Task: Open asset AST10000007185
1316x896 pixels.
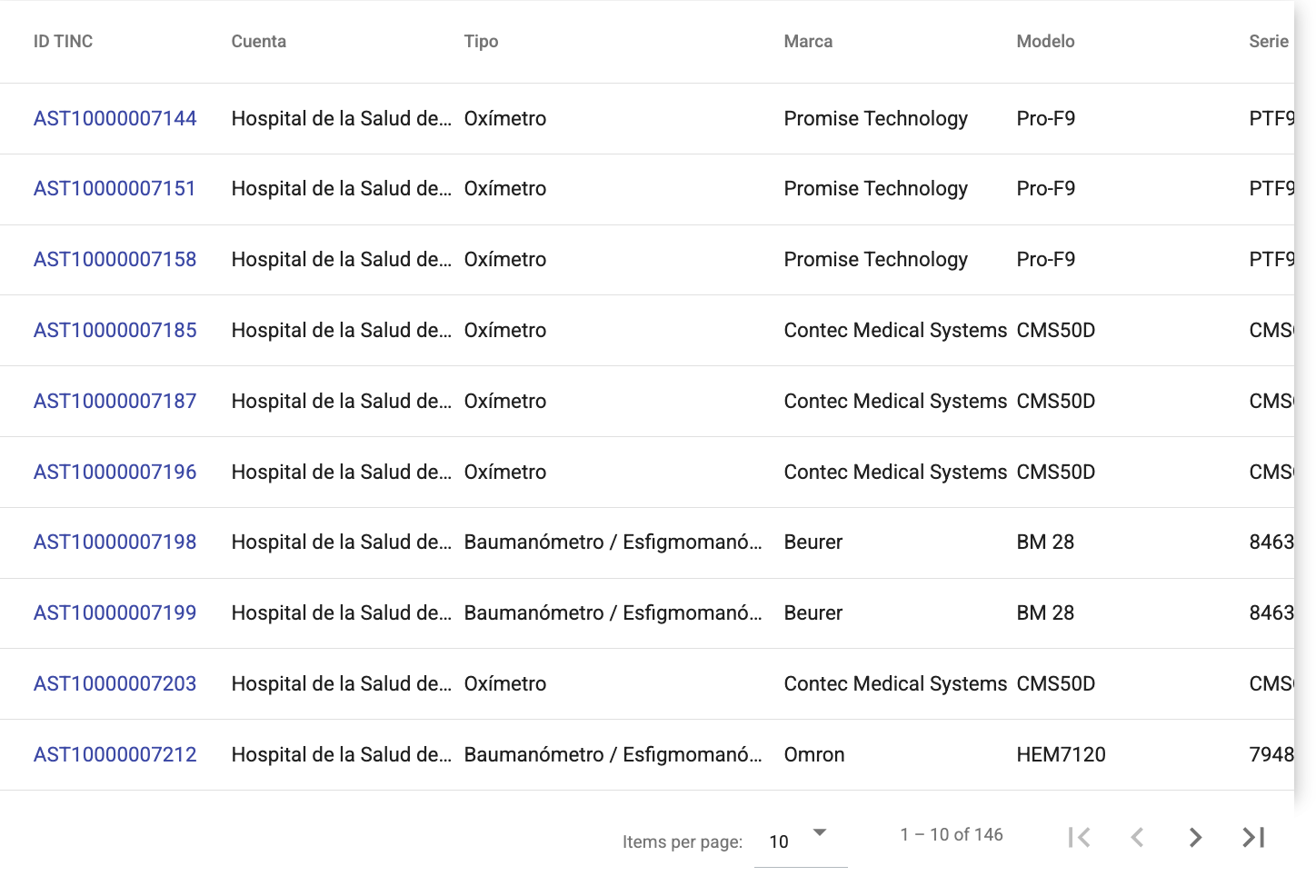Action: click(115, 330)
